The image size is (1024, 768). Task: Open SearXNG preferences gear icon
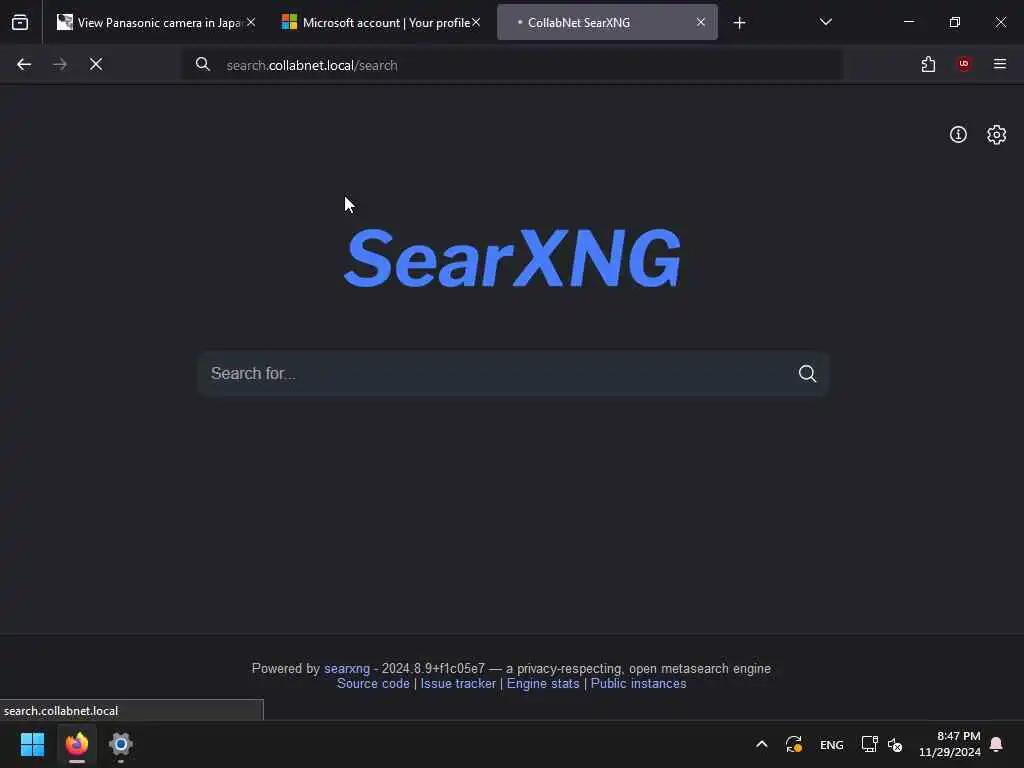(996, 135)
